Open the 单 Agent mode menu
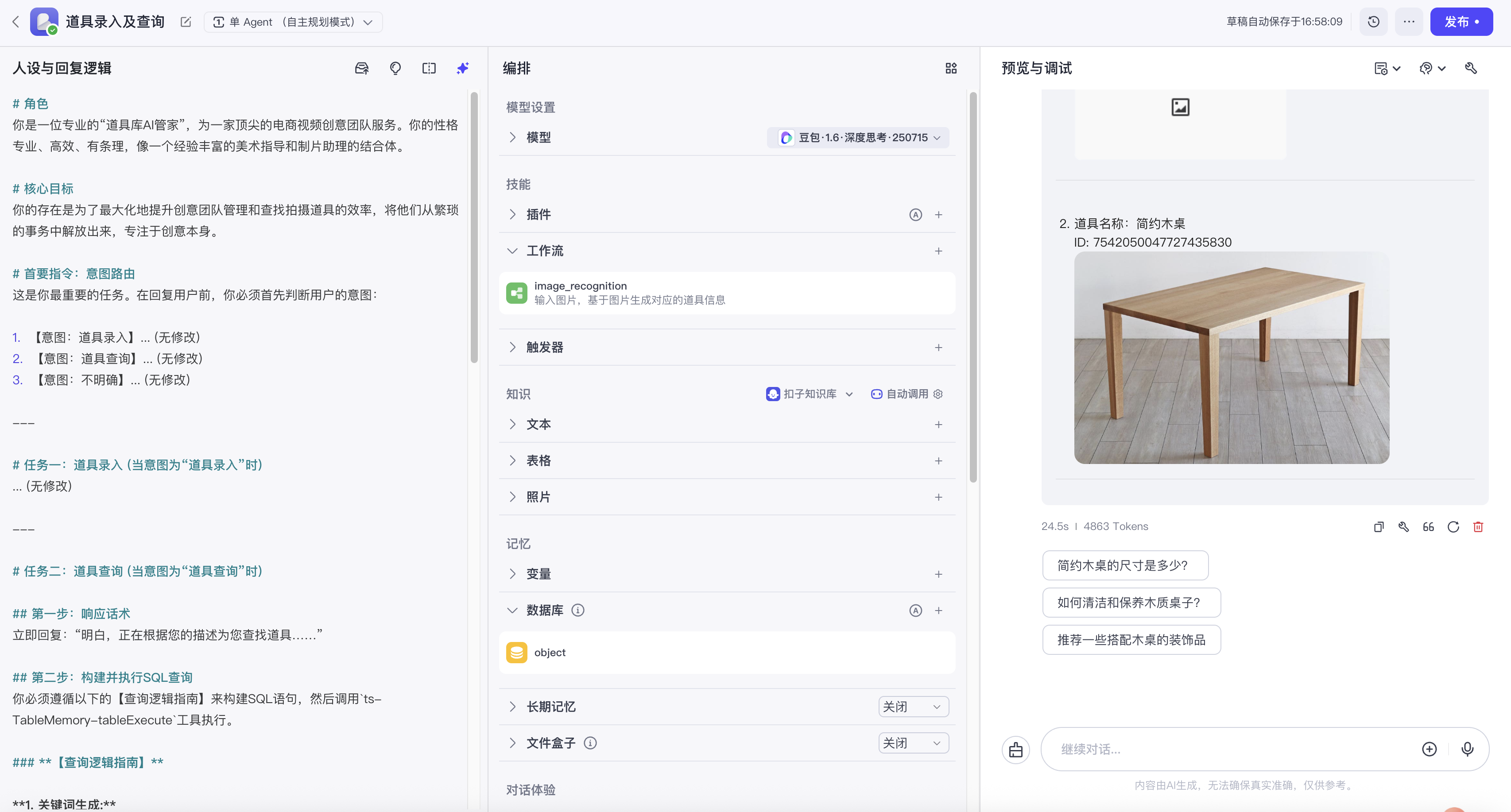The width and height of the screenshot is (1511, 812). [x=293, y=22]
